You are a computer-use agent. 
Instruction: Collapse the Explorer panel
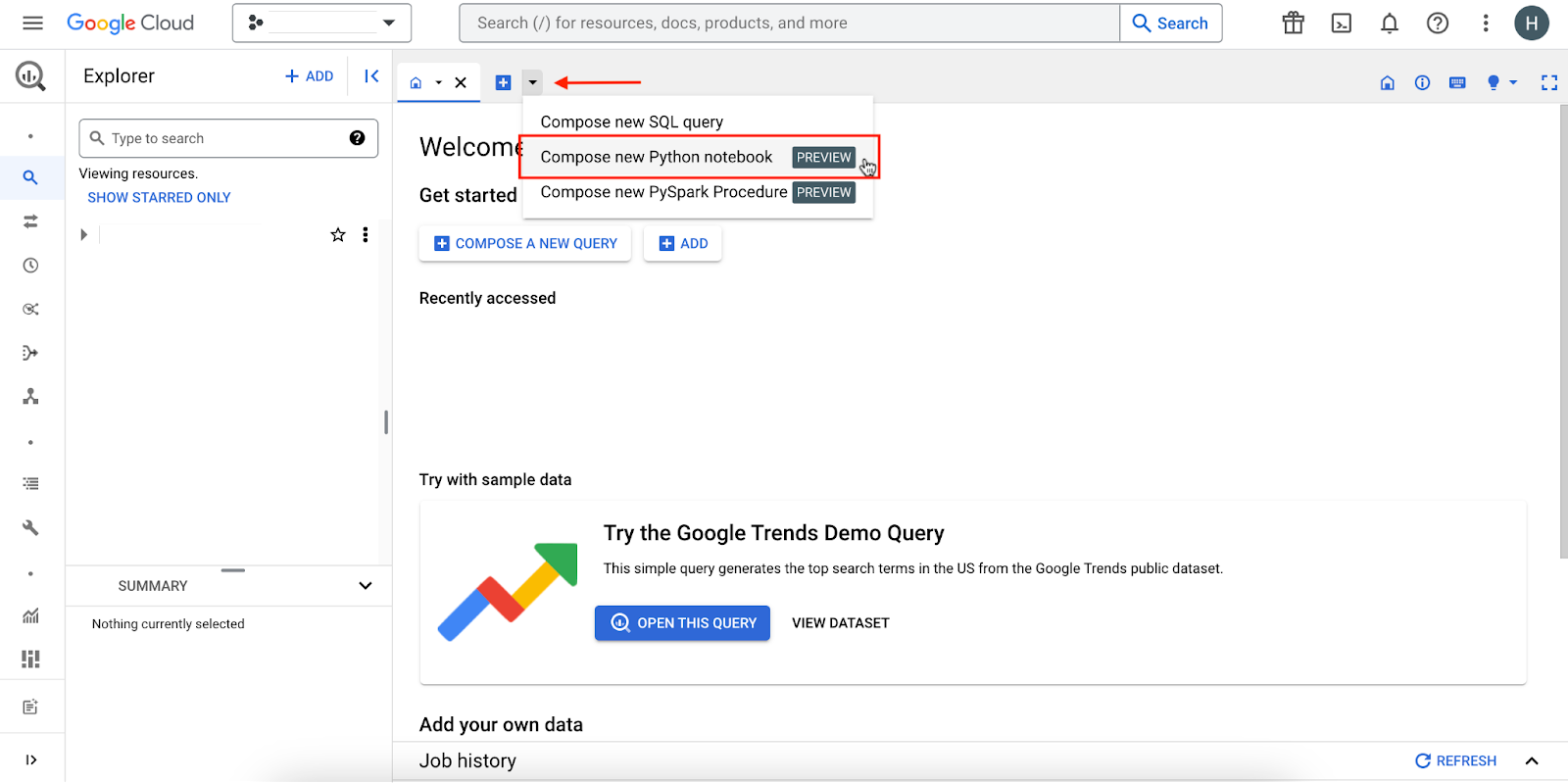click(371, 75)
